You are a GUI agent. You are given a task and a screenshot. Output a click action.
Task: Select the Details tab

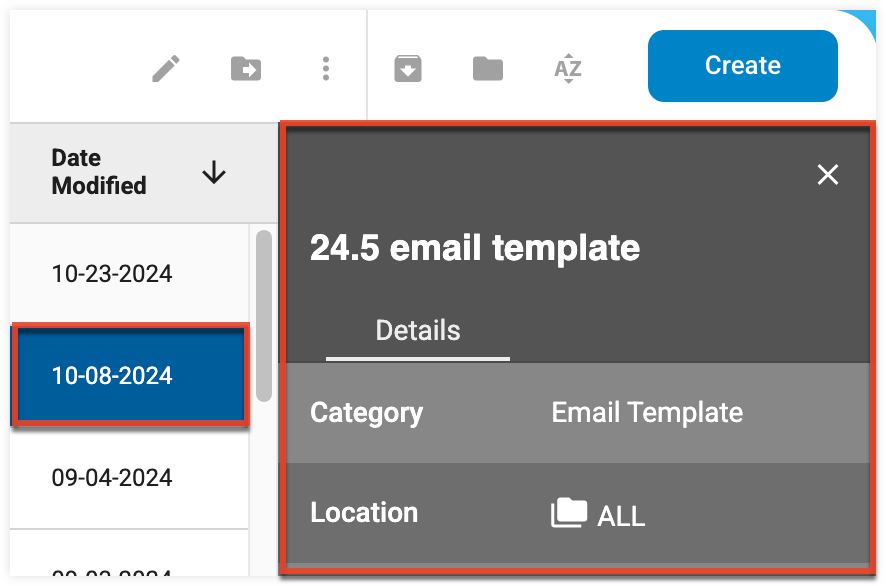[x=418, y=332]
